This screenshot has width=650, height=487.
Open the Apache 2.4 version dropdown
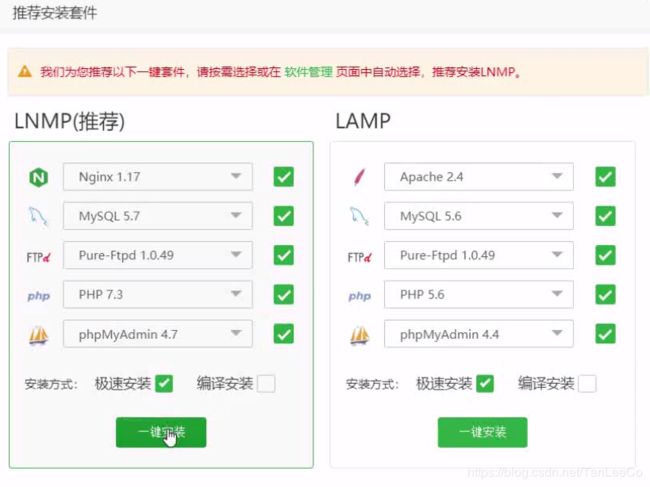tap(479, 177)
